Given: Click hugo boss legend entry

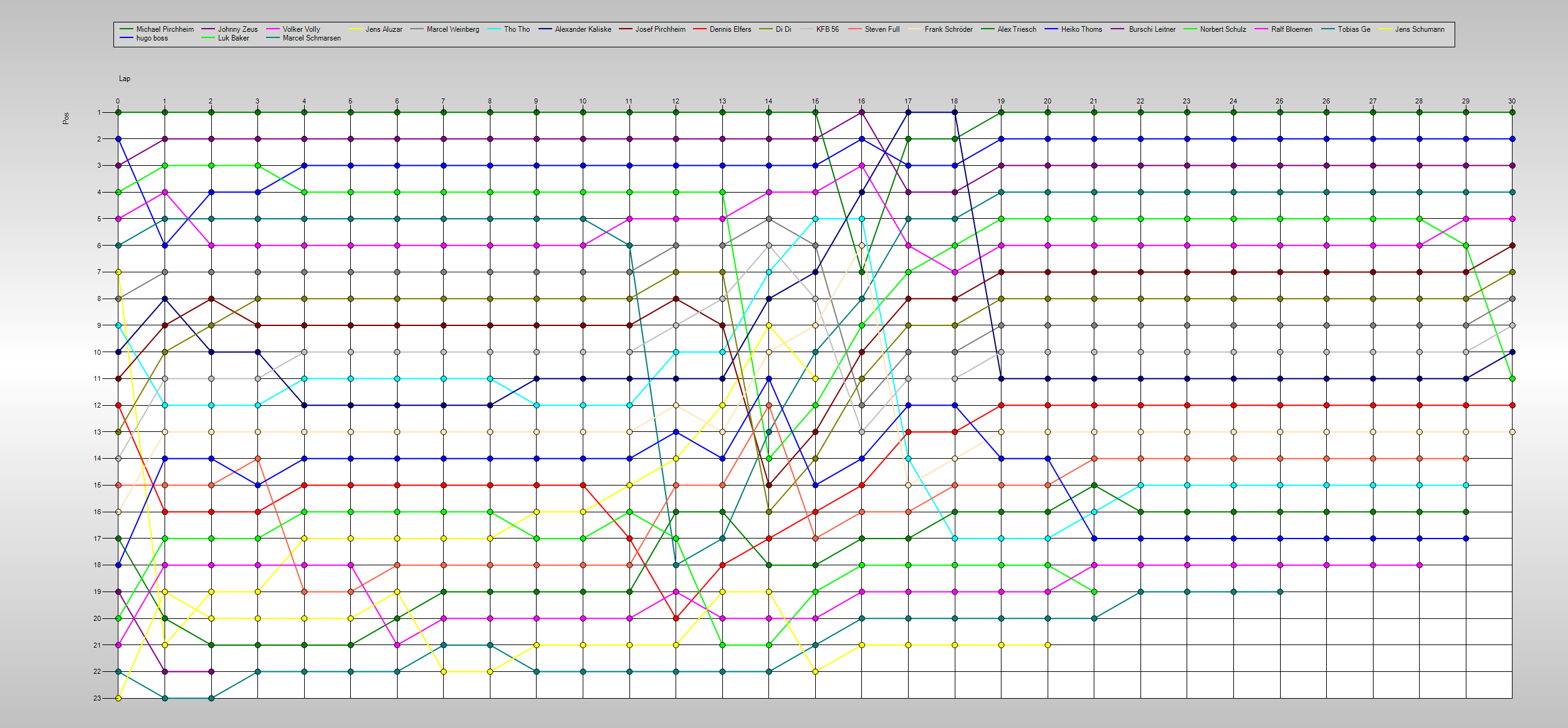Looking at the screenshot, I should 144,38.
